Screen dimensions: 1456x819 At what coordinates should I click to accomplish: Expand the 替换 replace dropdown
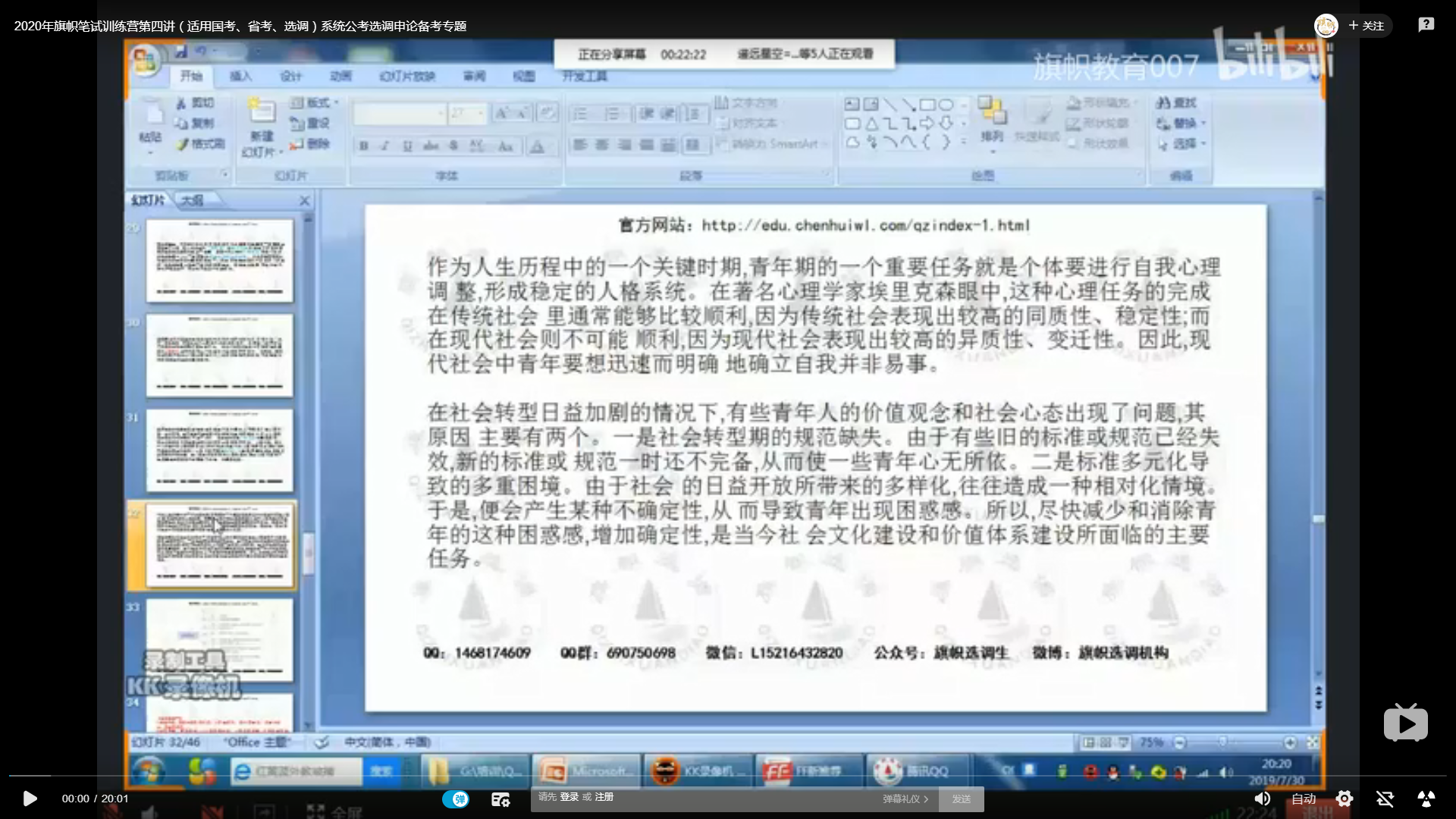1181,123
